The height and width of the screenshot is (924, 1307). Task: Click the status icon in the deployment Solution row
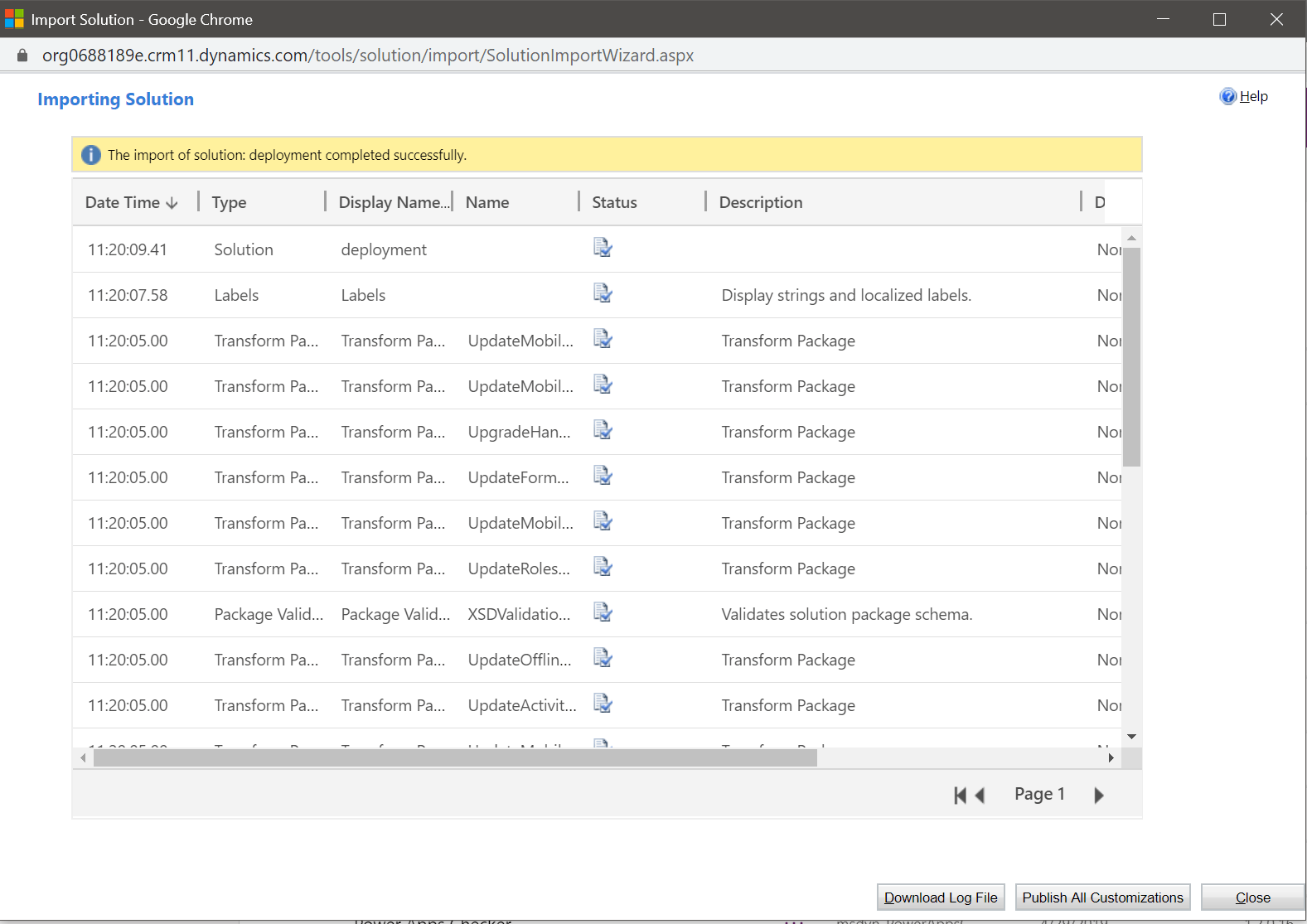coord(603,248)
